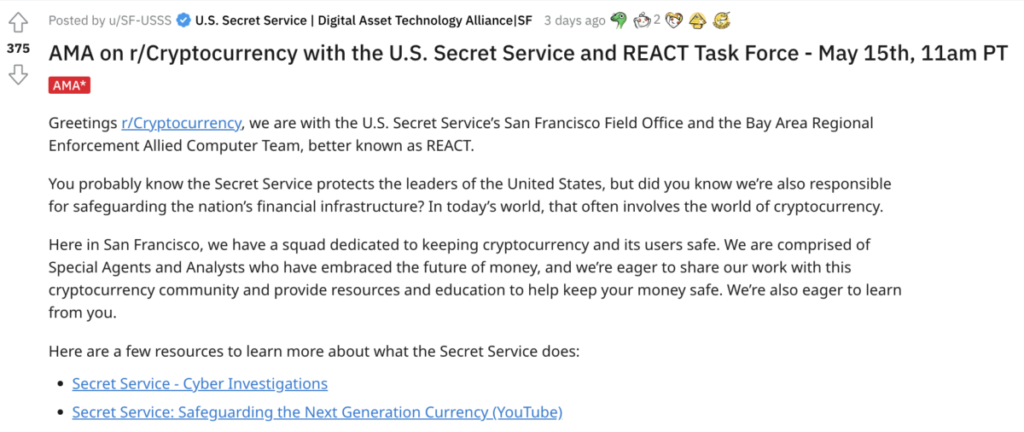Downvote the AMA post
Screen dimensions: 1024x432
[x=18, y=75]
